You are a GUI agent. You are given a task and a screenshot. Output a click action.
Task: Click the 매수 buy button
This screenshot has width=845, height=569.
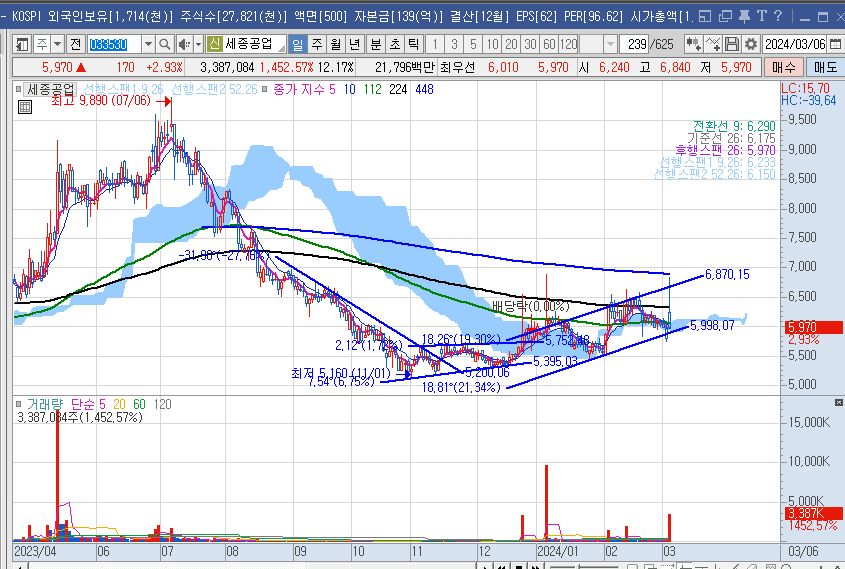784,67
